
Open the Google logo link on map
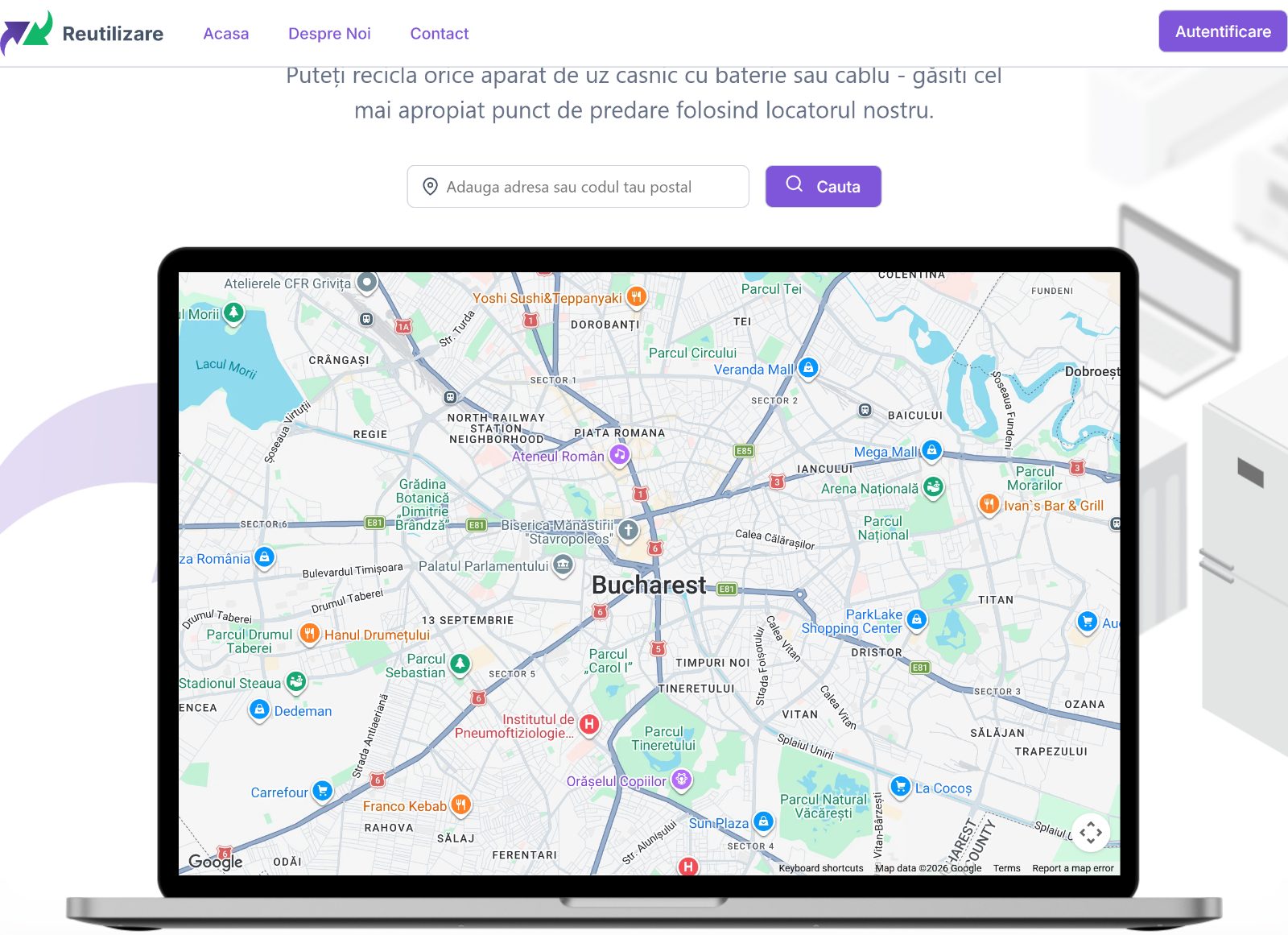(215, 862)
